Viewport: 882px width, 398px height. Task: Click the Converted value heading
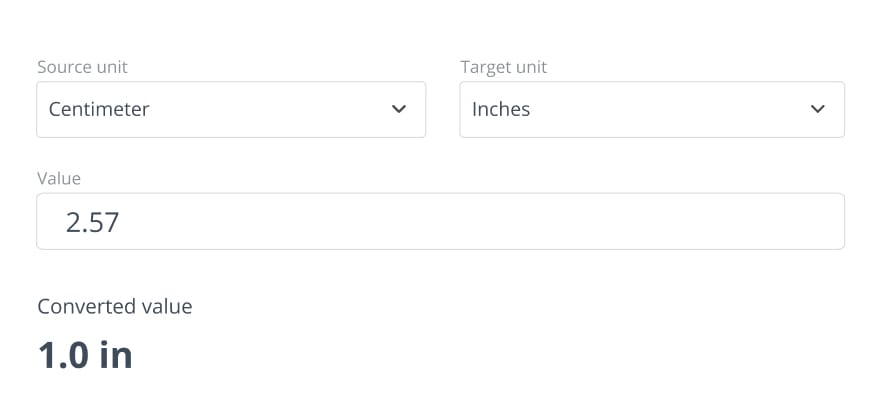click(115, 306)
